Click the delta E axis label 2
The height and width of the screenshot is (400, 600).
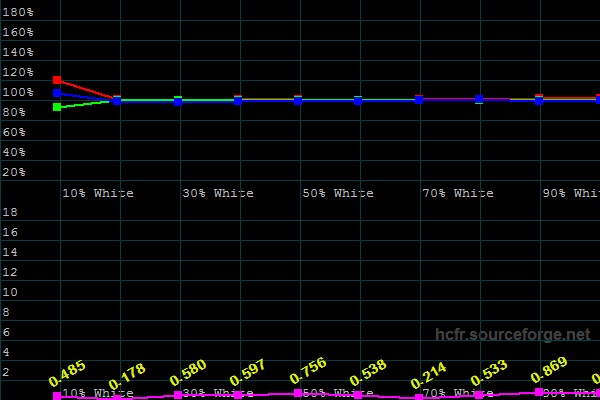tap(6, 372)
